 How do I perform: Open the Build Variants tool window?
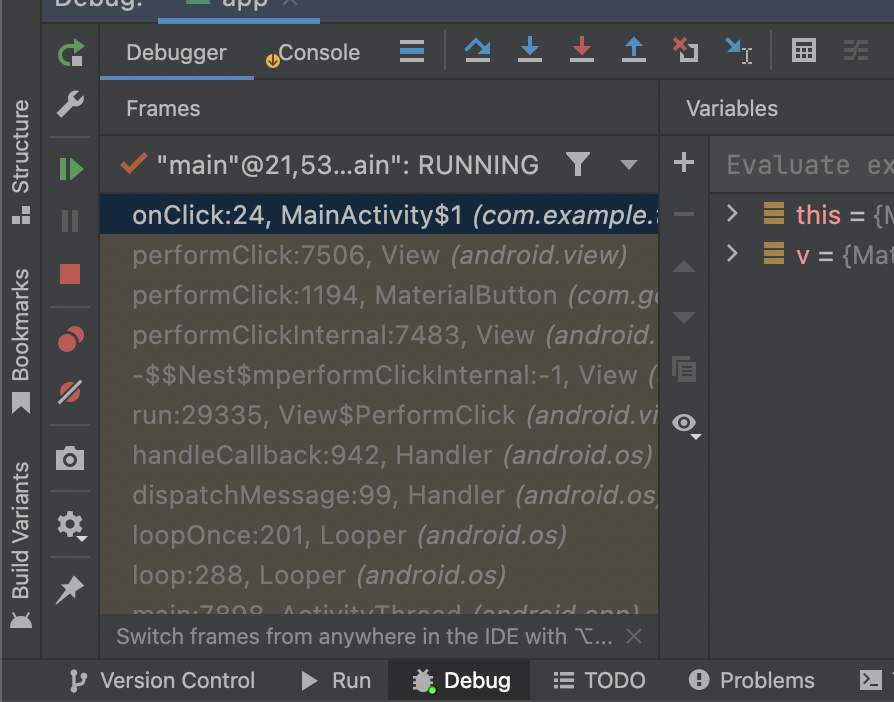[x=21, y=544]
